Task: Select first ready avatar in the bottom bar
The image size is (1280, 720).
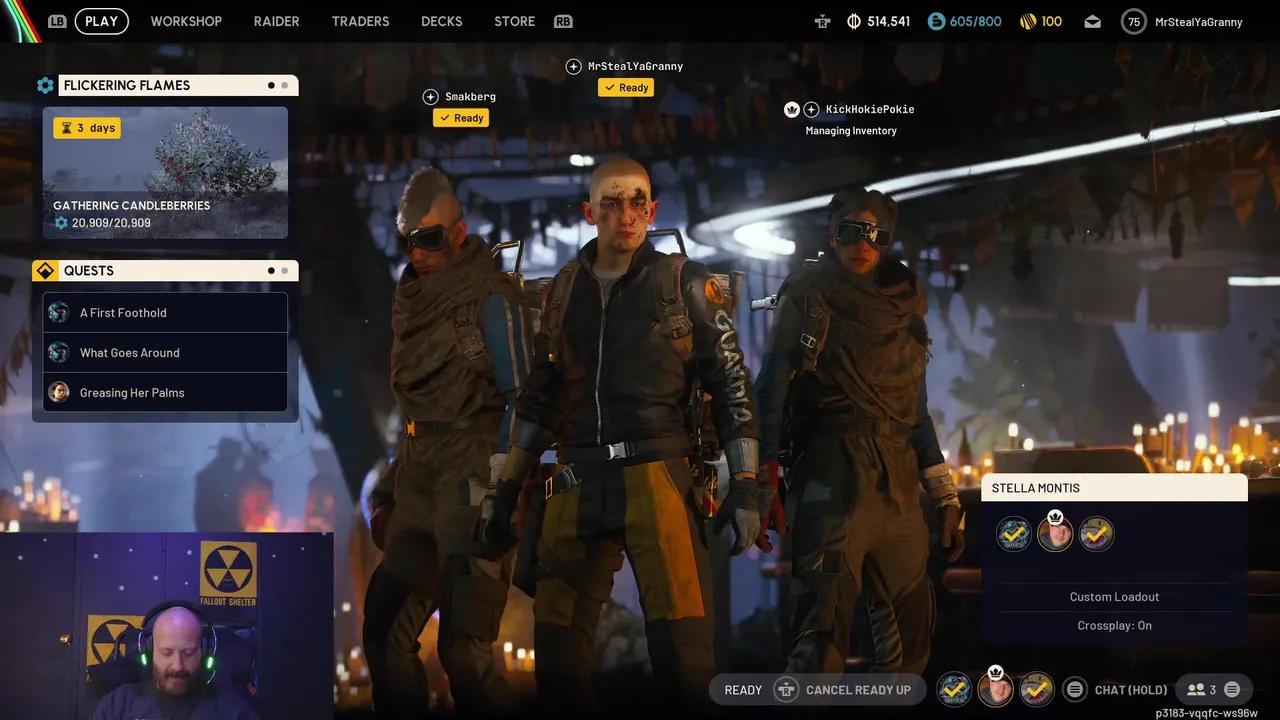Action: pos(954,689)
